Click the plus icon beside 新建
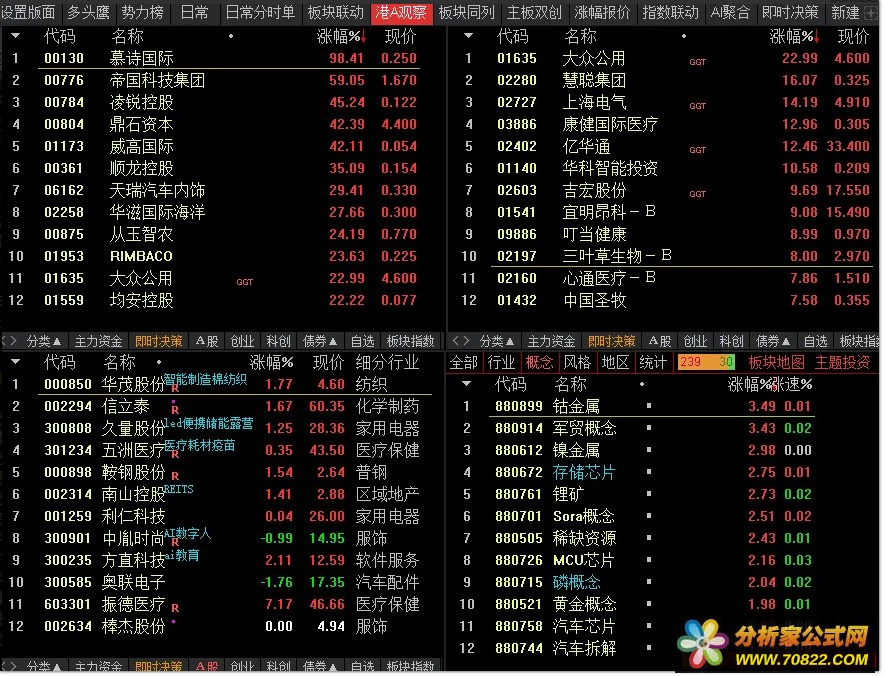 coord(871,12)
